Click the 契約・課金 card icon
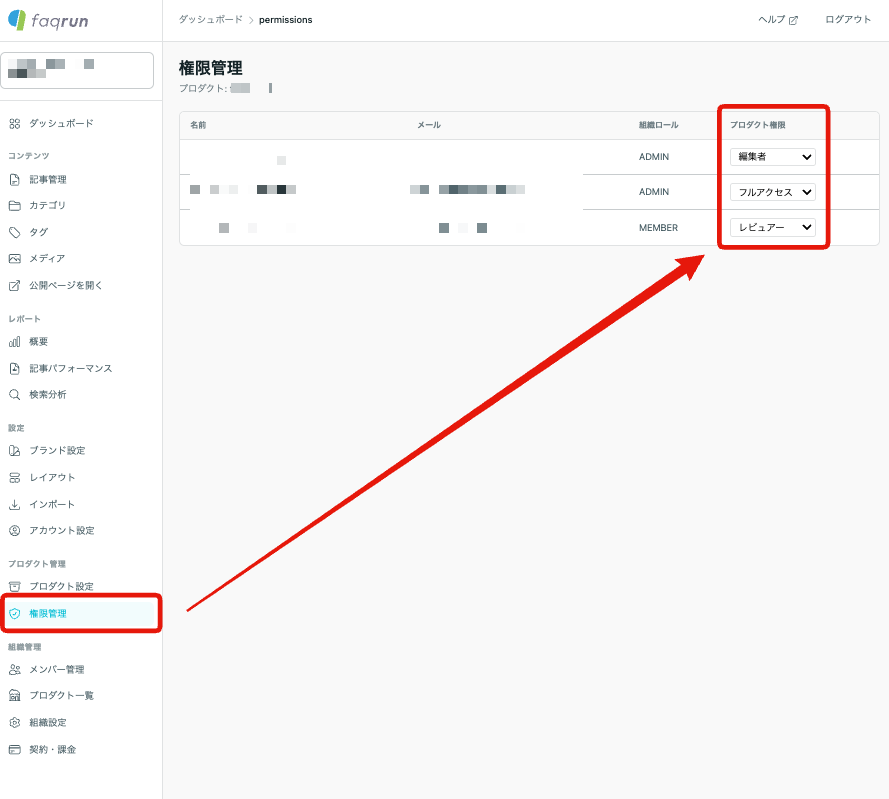Screen dimensions: 889x799 (x=15, y=750)
